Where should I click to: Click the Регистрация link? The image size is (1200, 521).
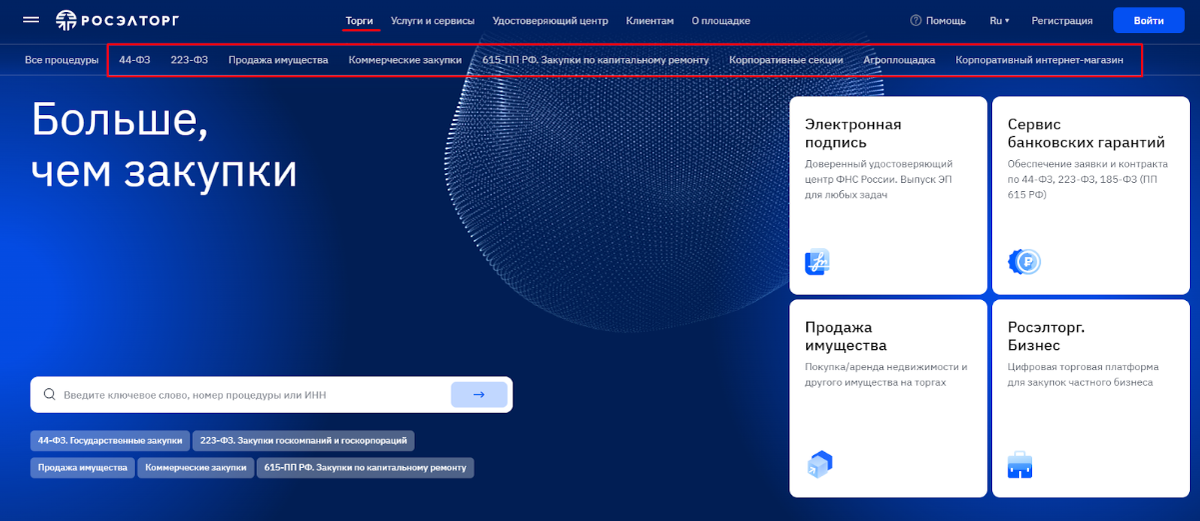pyautogui.click(x=1062, y=20)
